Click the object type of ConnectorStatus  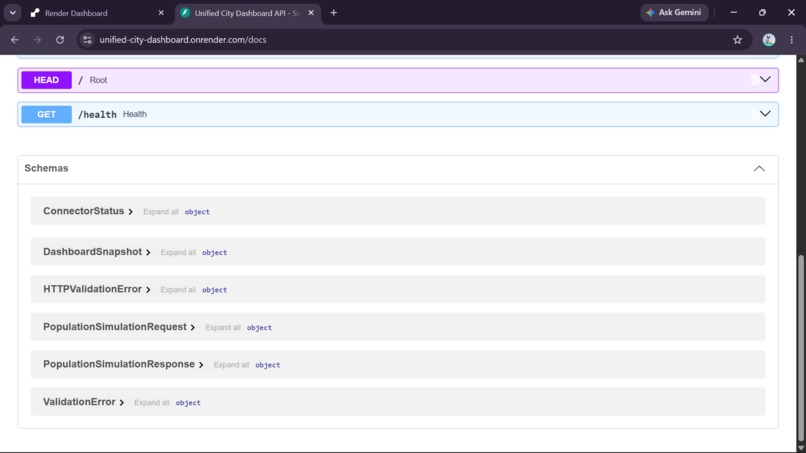197,212
